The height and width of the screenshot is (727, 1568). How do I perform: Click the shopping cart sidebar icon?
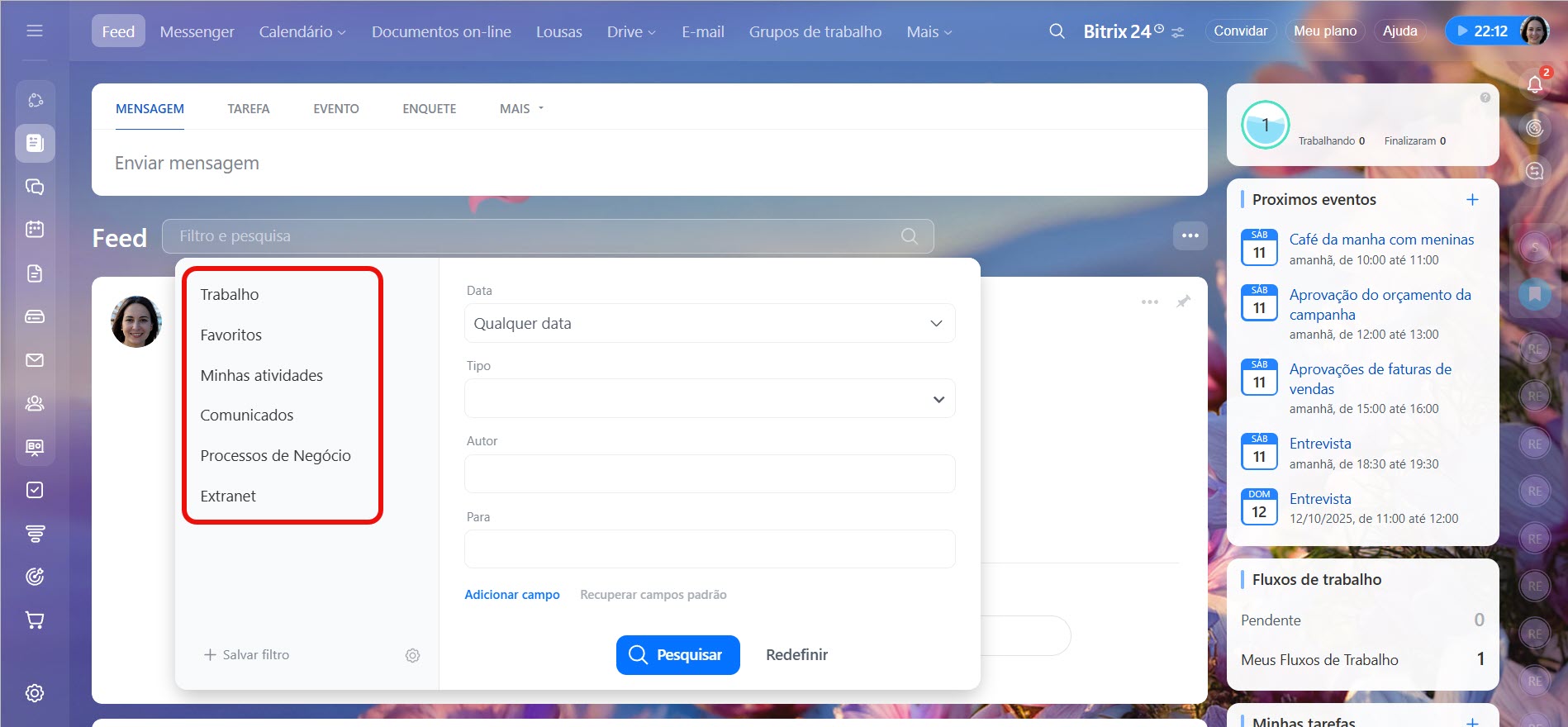35,620
